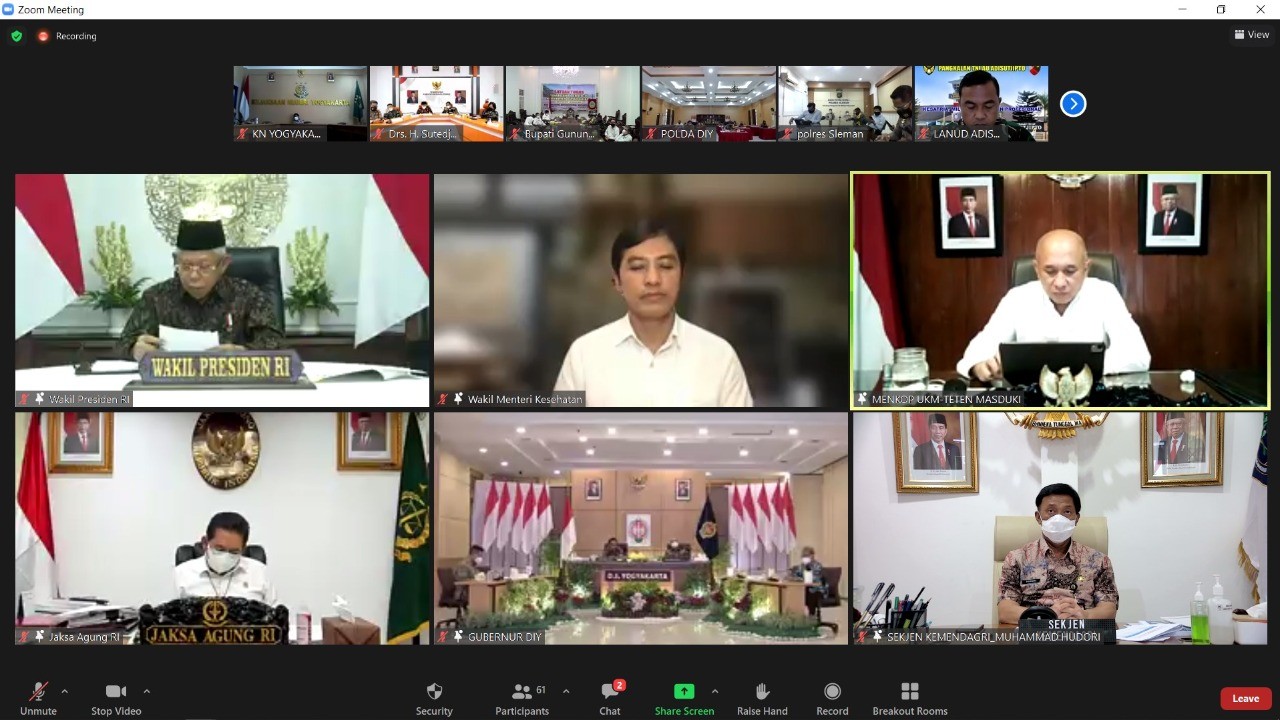Image resolution: width=1280 pixels, height=720 pixels.
Task: Expand audio options arrow next to Unmute
Action: click(x=65, y=691)
